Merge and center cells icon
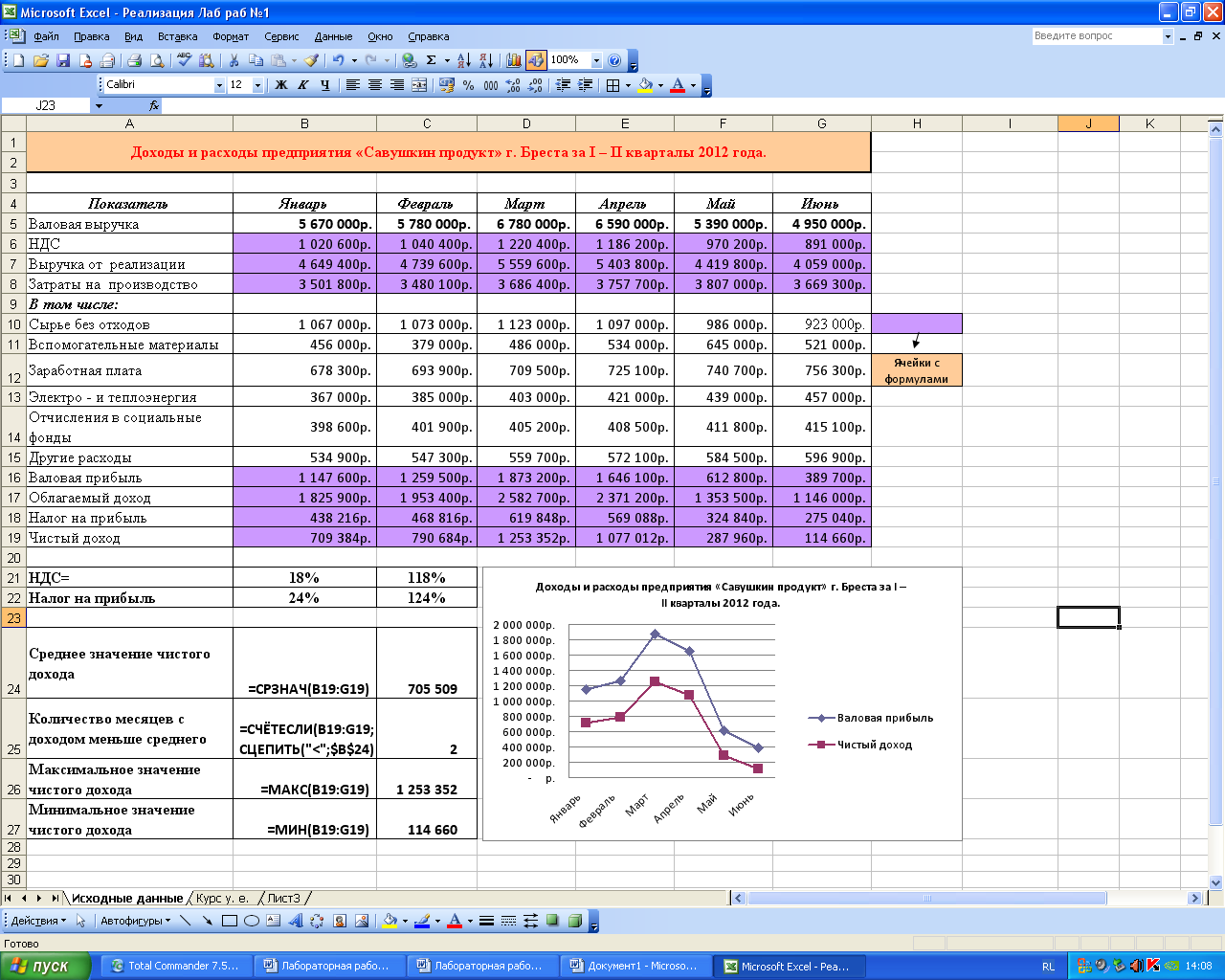 click(419, 85)
